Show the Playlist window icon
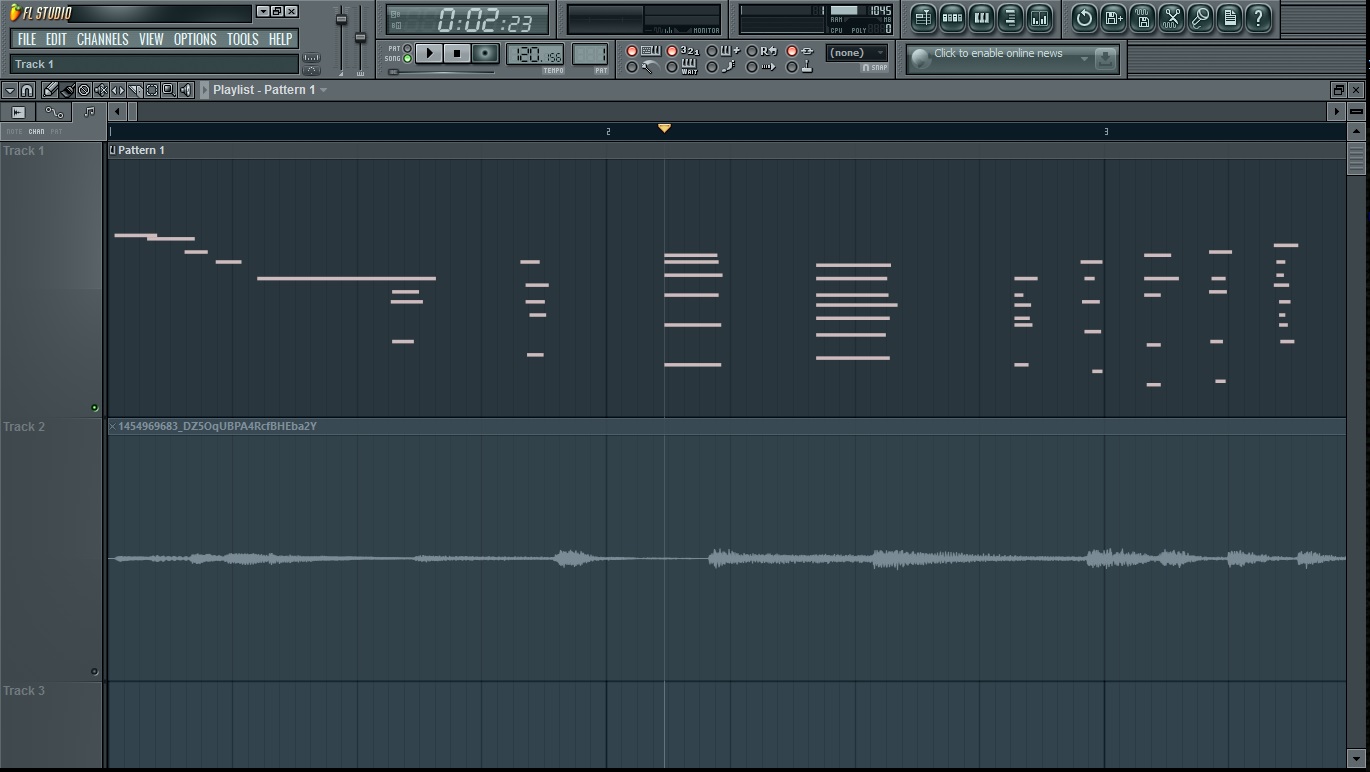This screenshot has width=1370, height=772. click(x=923, y=17)
